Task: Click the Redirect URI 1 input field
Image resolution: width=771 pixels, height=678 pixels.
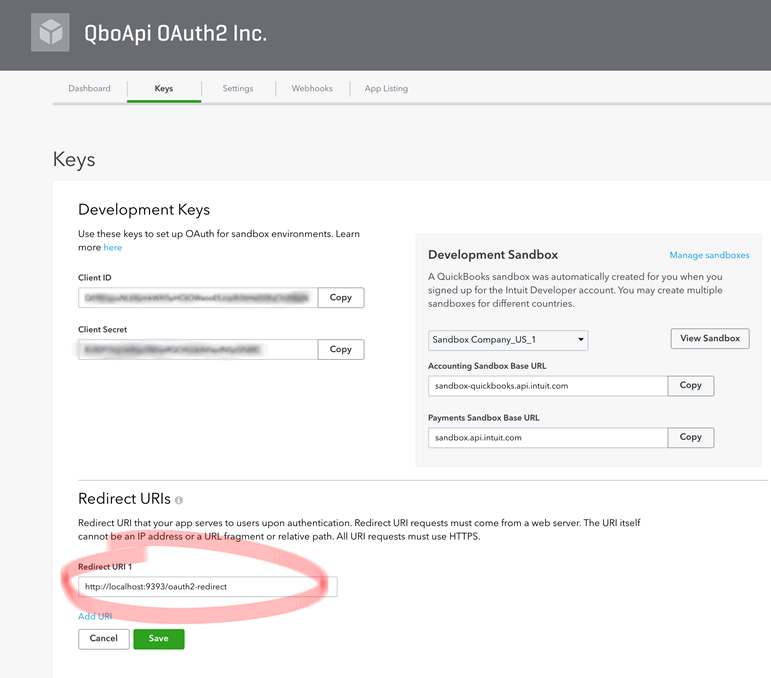Action: [208, 587]
